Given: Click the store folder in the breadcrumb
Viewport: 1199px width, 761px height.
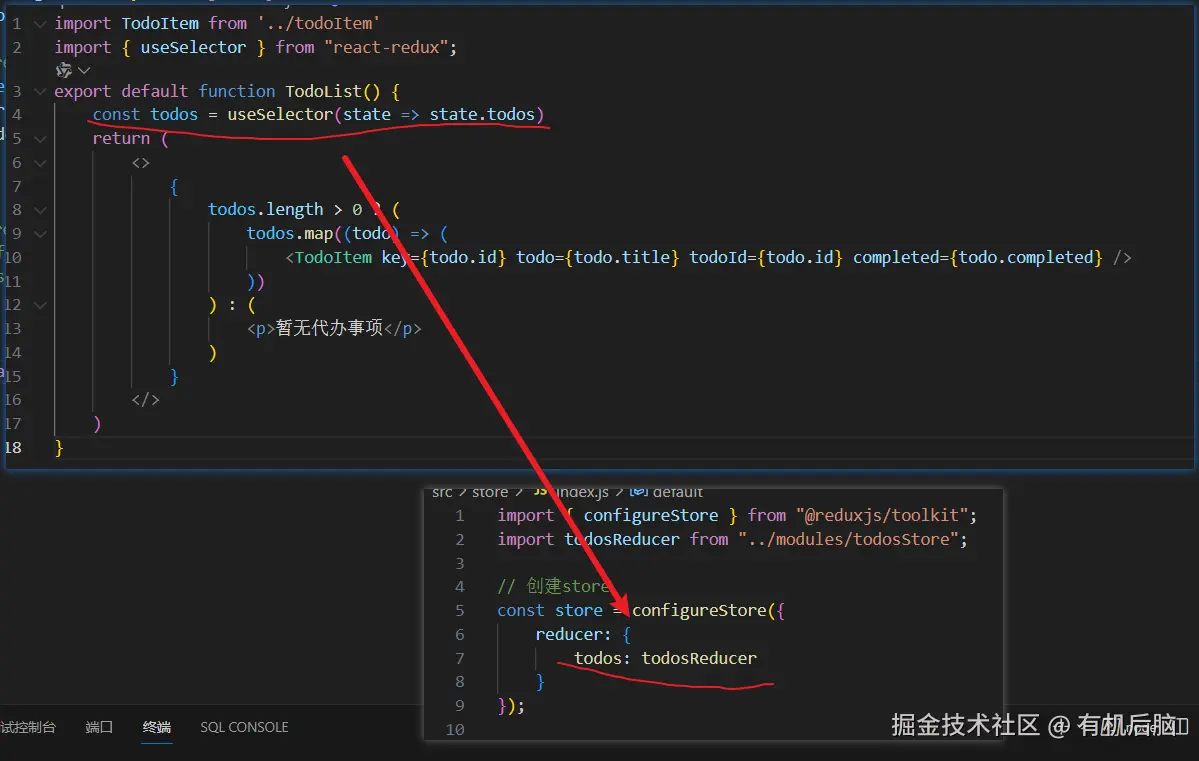Looking at the screenshot, I should coord(490,492).
